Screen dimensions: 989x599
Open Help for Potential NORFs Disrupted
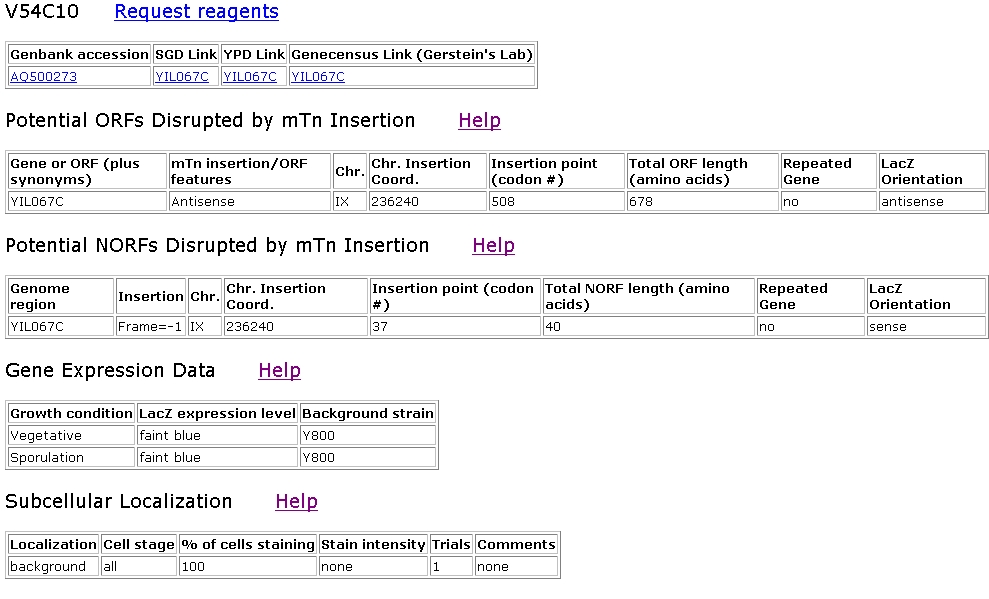click(x=493, y=245)
